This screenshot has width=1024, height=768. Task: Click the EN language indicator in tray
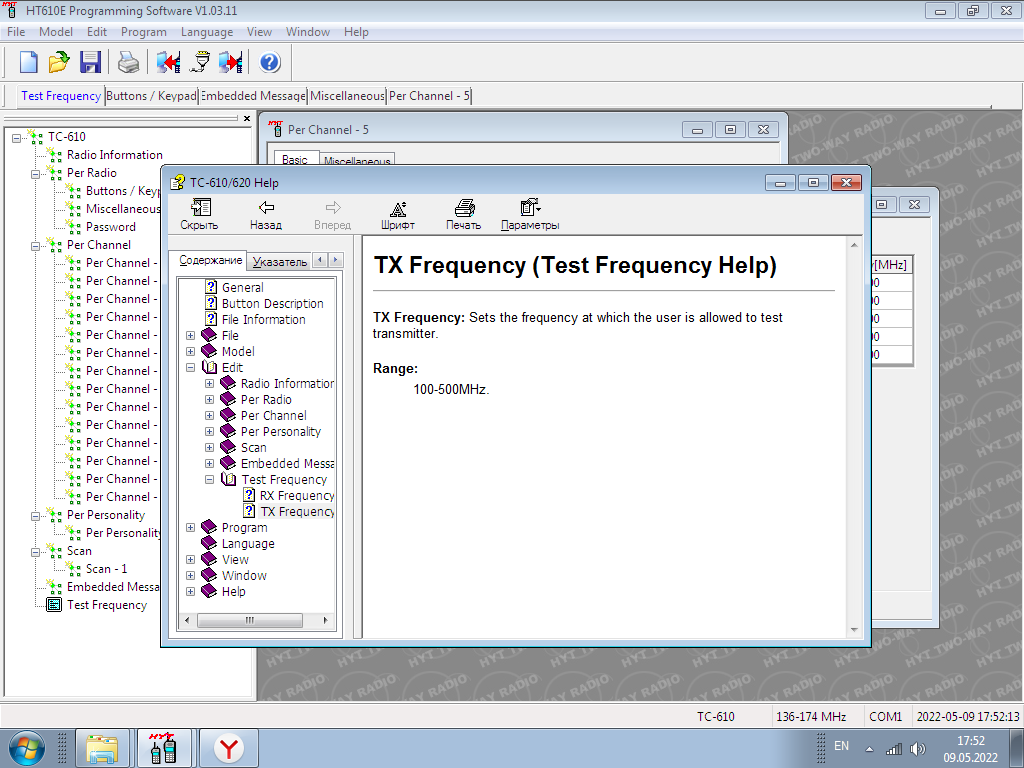[x=841, y=745]
